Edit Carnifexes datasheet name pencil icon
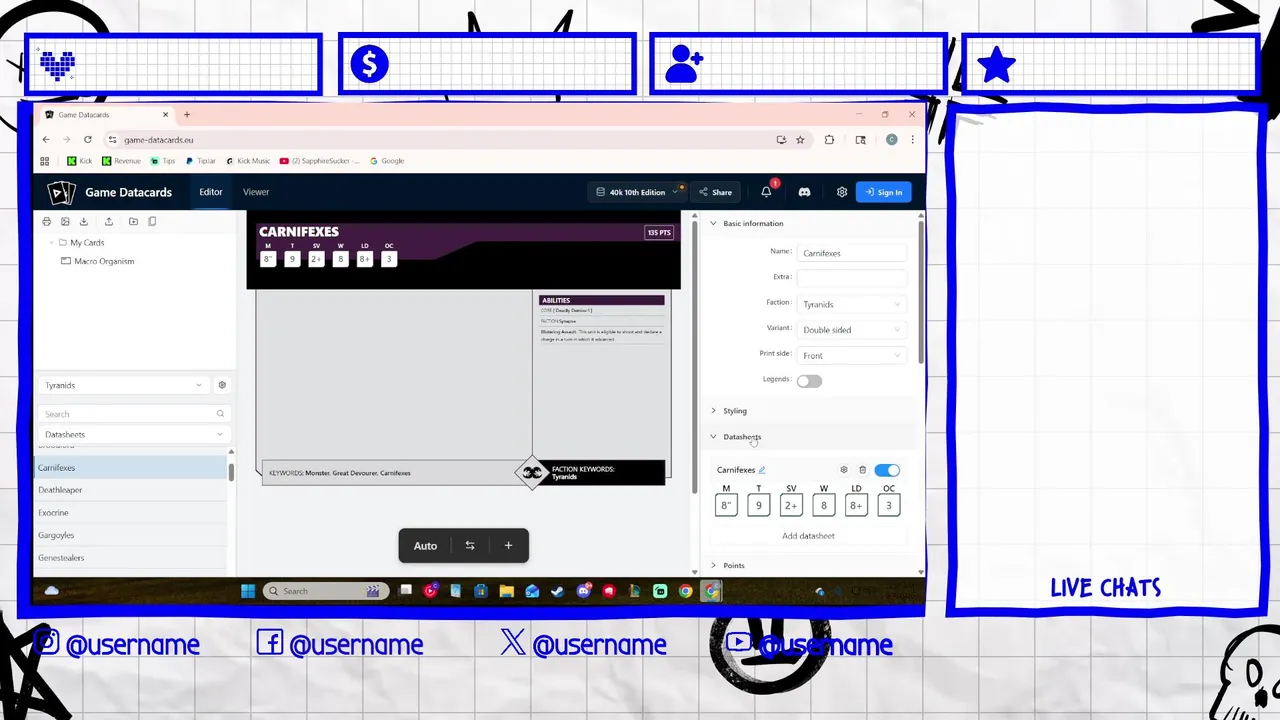Viewport: 1280px width, 720px height. coord(762,470)
